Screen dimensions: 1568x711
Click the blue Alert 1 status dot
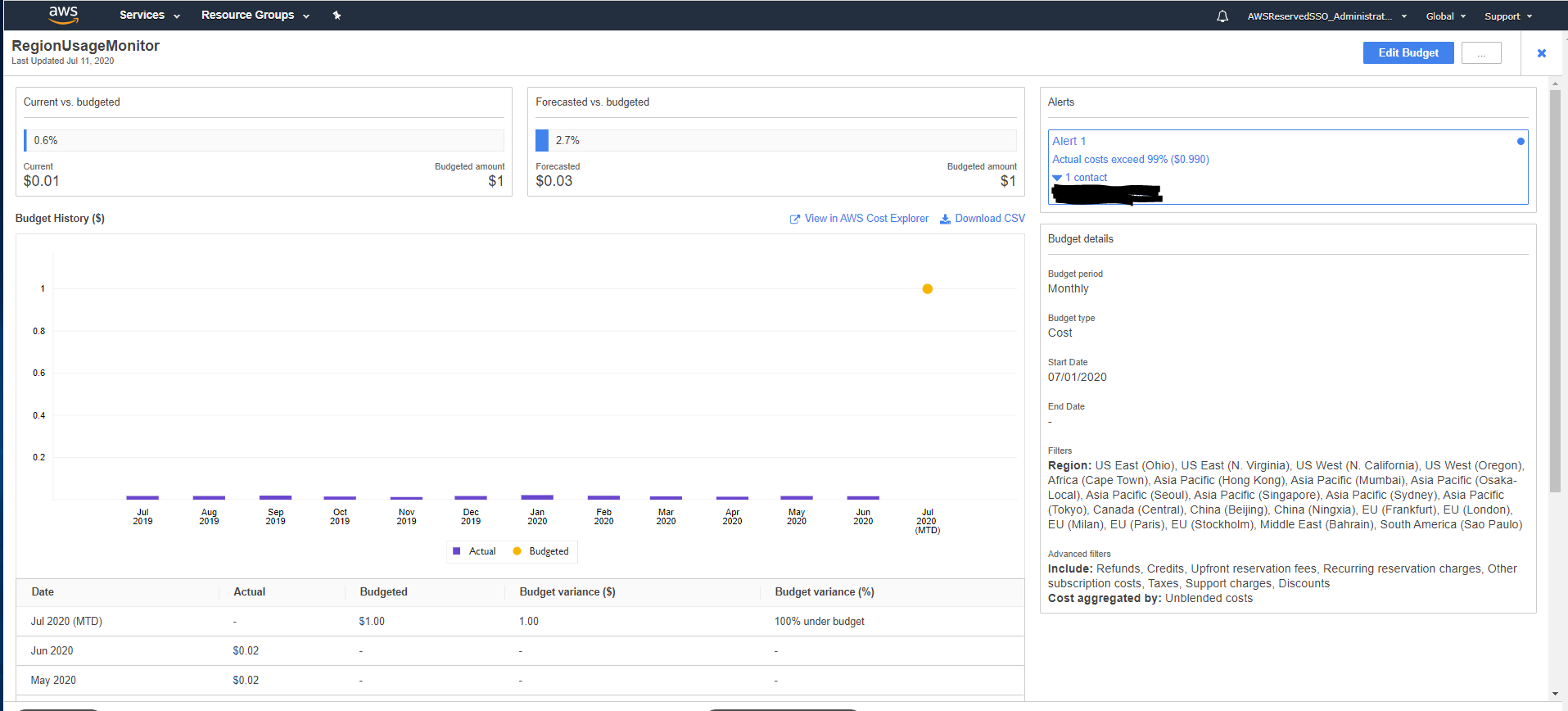[x=1521, y=142]
